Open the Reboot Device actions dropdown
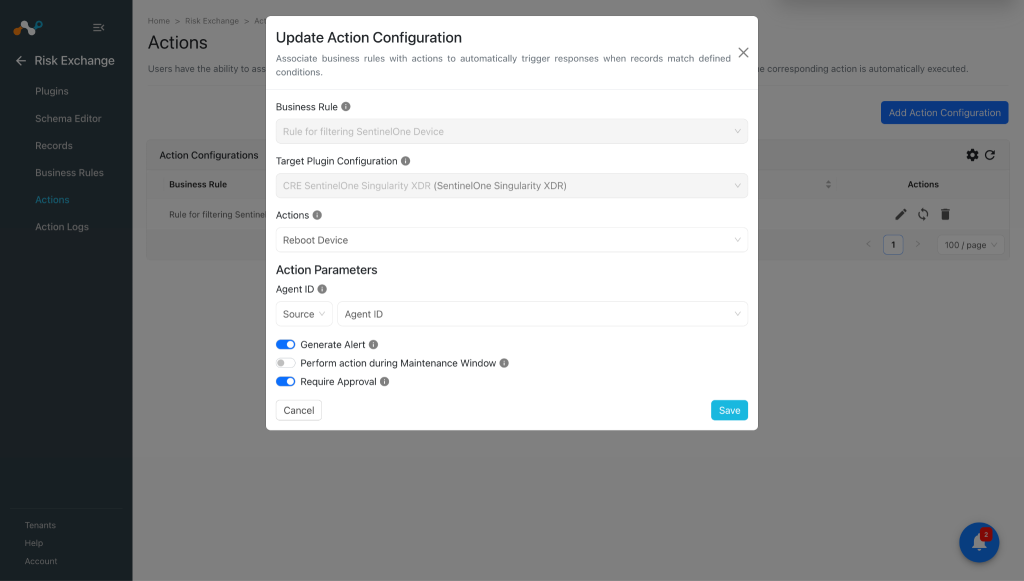Screen dimensions: 1024x581 pyautogui.click(x=511, y=240)
